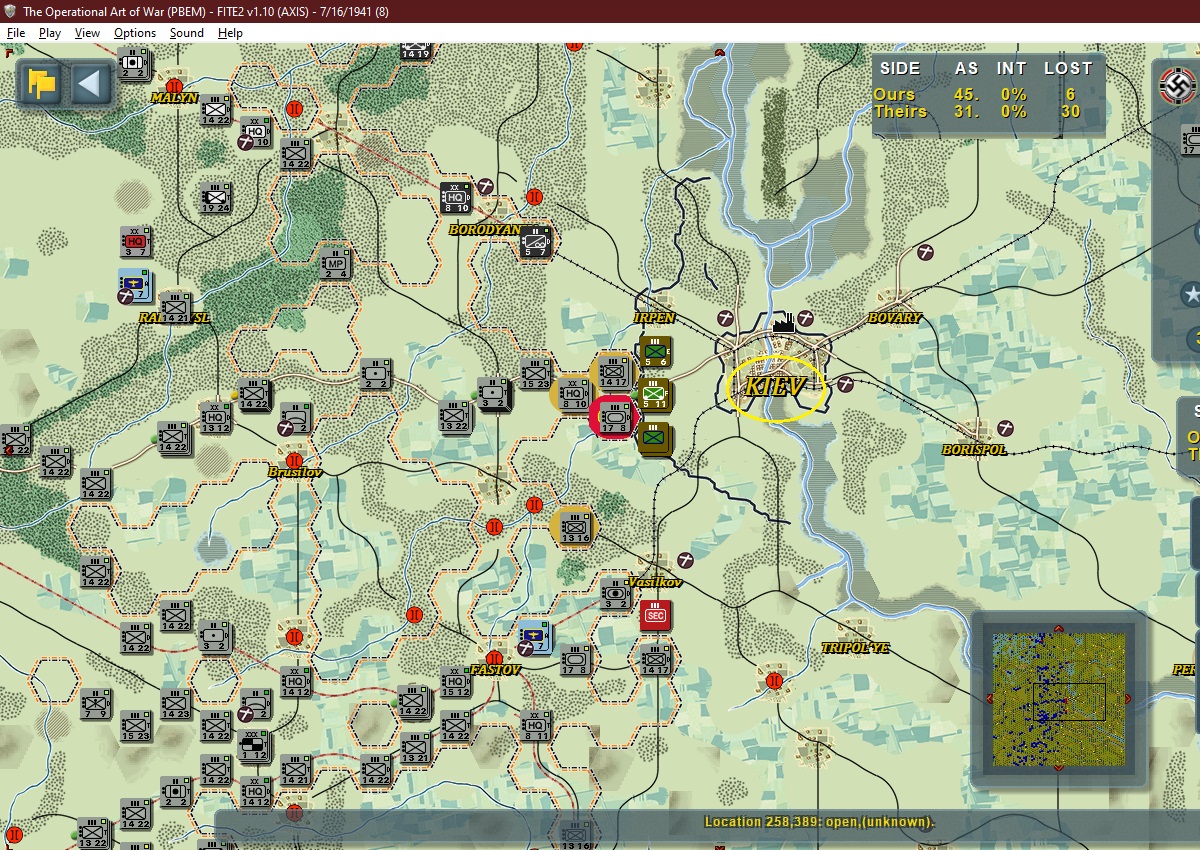The width and height of the screenshot is (1200, 850).
Task: Select the XXX corps 1-12 unit
Action: coord(256,747)
